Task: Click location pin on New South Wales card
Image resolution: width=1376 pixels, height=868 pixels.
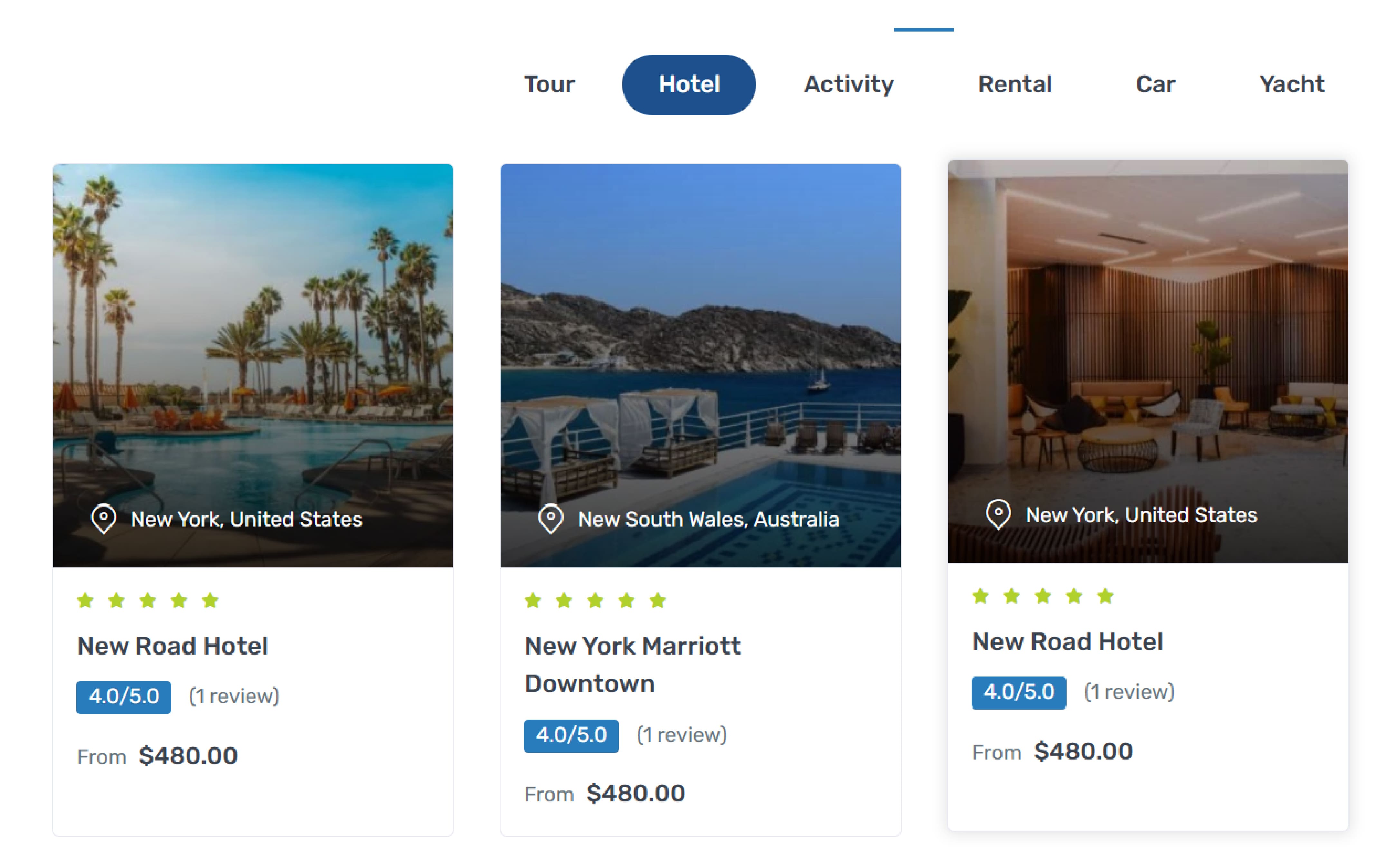Action: point(551,519)
